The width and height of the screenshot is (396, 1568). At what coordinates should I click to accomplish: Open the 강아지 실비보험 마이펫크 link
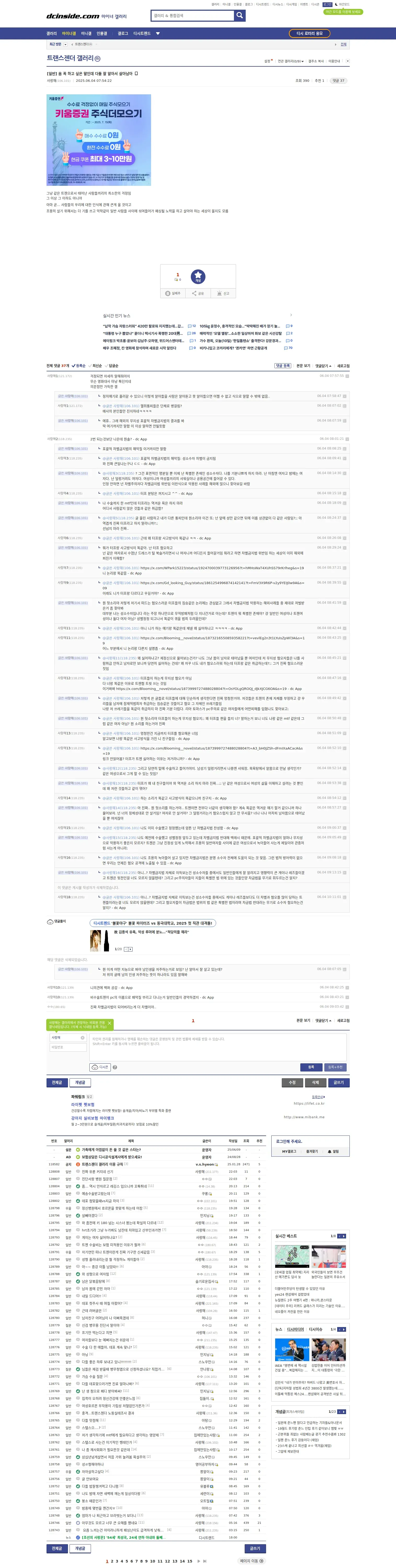(x=93, y=1118)
